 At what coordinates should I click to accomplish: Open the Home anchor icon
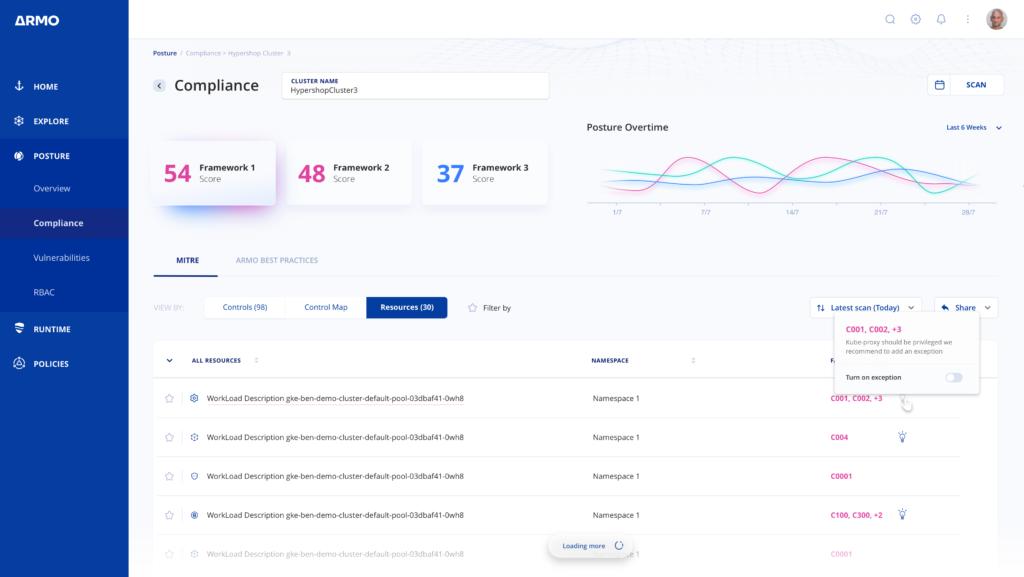pyautogui.click(x=19, y=86)
